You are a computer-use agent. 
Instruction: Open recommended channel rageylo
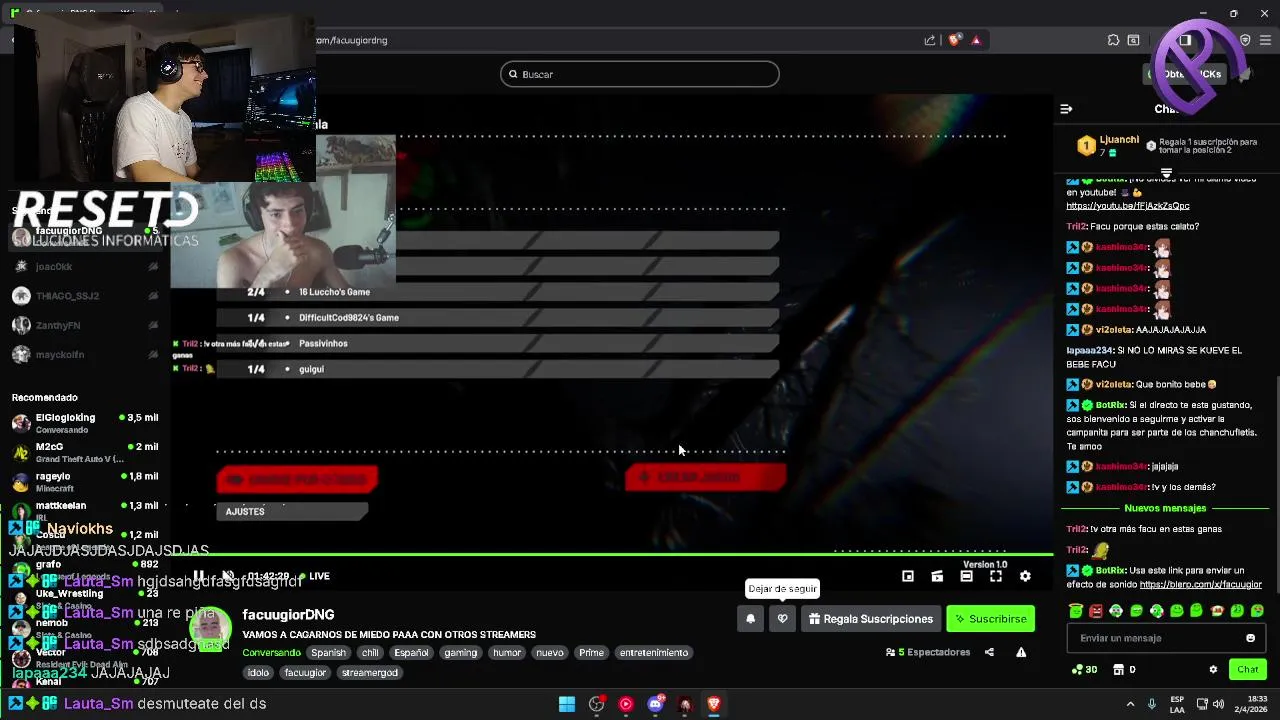pos(85,482)
